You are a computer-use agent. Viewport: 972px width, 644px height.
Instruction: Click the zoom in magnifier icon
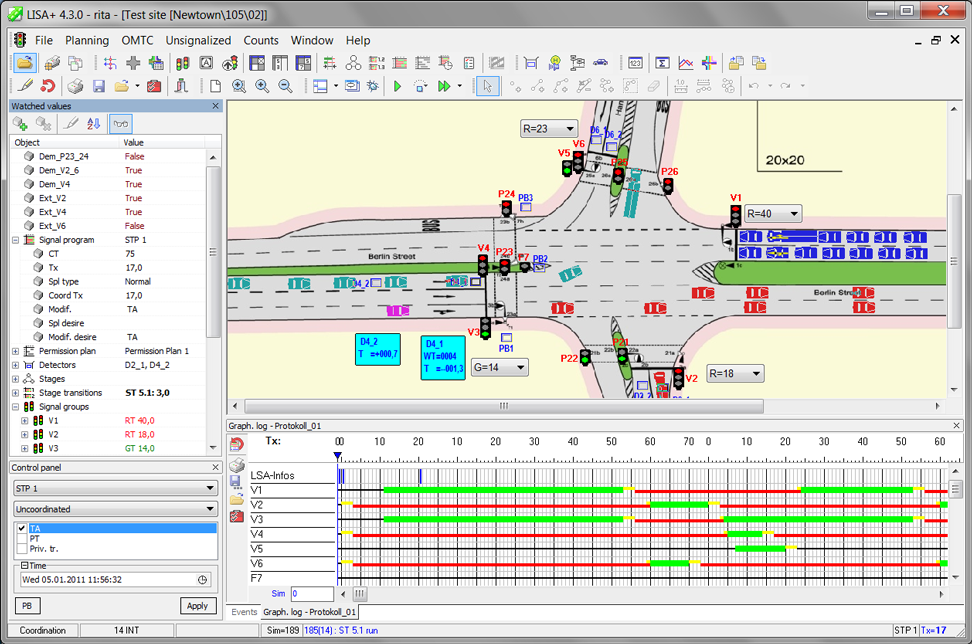[x=262, y=87]
